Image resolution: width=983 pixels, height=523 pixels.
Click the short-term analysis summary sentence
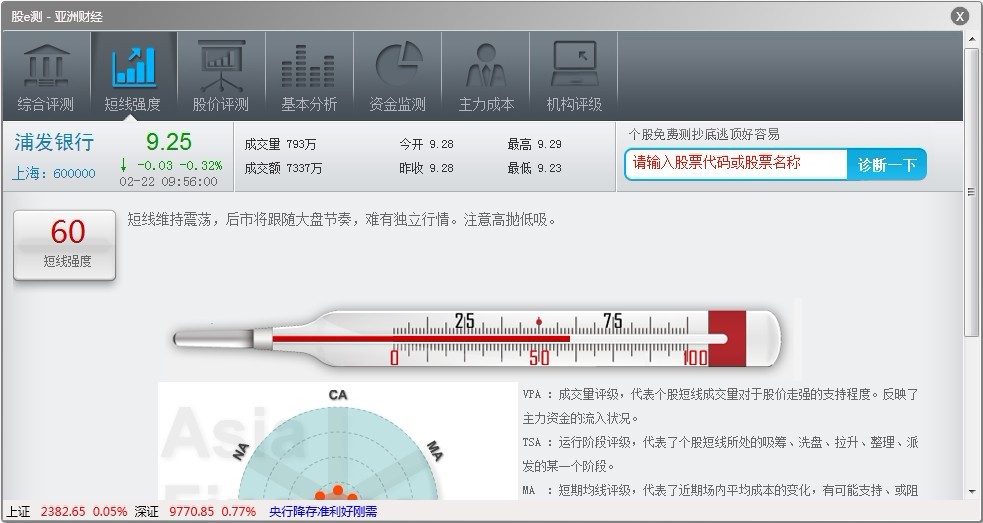pyautogui.click(x=342, y=220)
